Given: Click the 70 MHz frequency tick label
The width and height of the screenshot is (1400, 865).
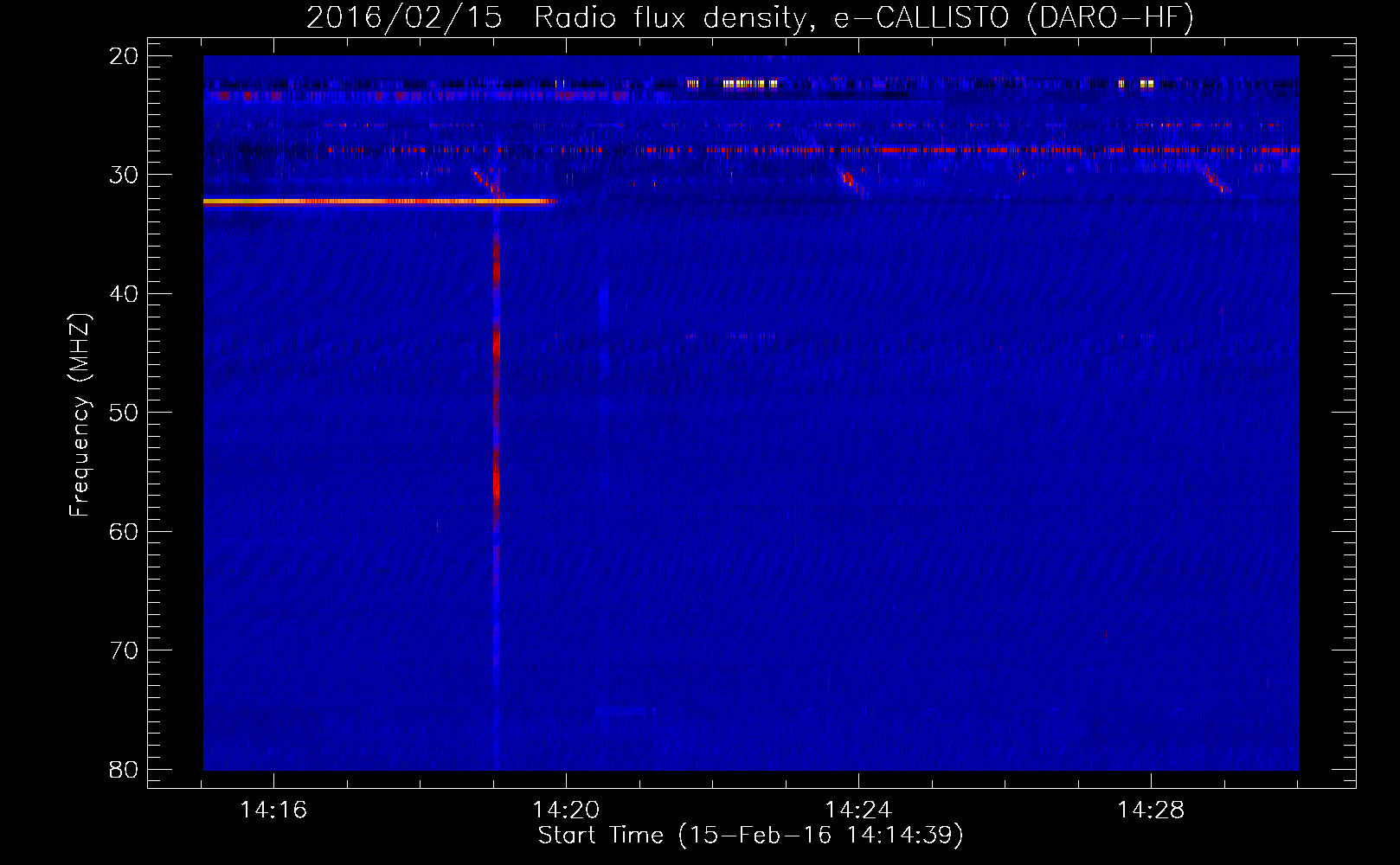Looking at the screenshot, I should [124, 650].
